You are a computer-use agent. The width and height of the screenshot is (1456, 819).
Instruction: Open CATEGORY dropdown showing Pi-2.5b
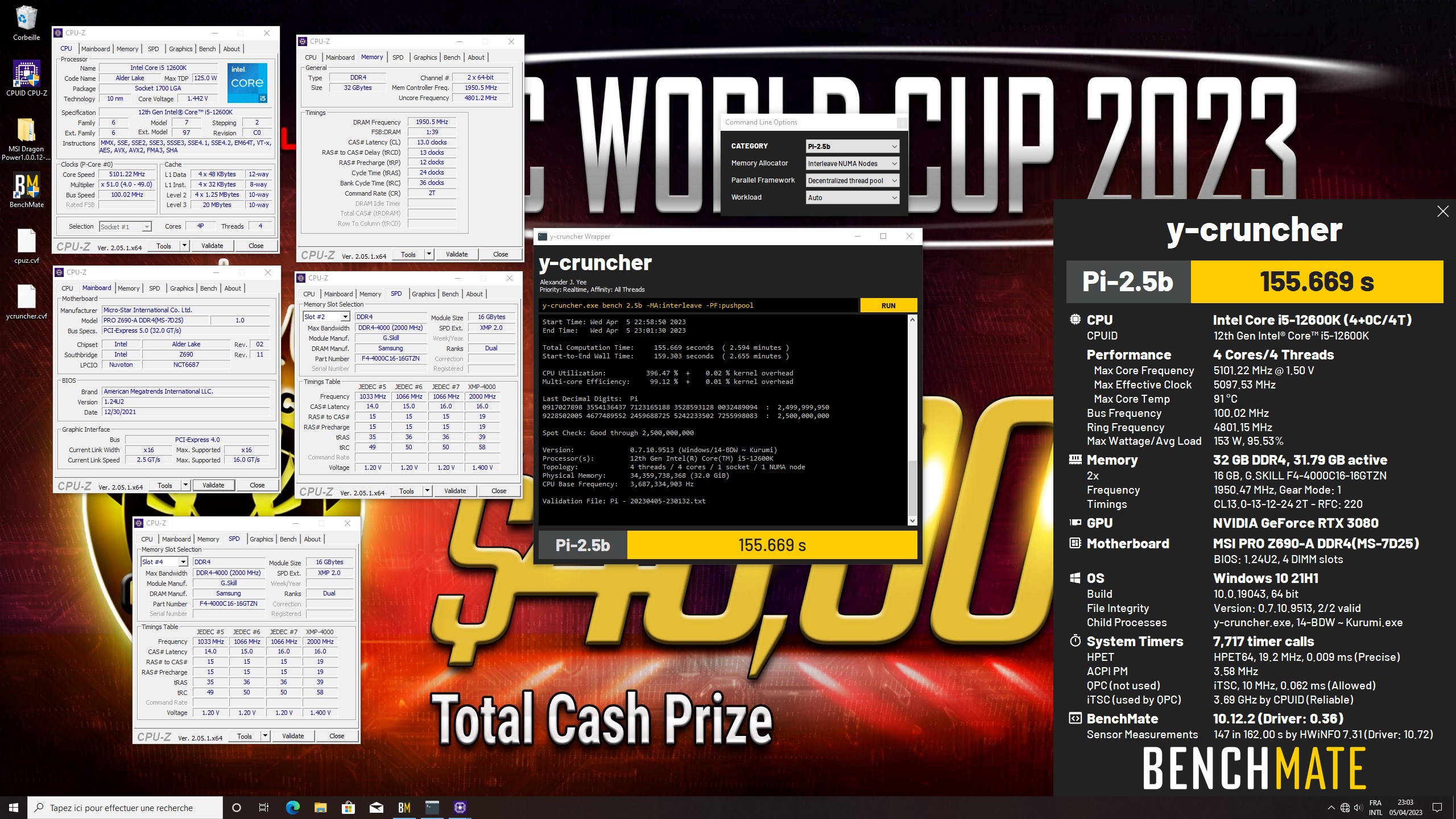[x=853, y=146]
